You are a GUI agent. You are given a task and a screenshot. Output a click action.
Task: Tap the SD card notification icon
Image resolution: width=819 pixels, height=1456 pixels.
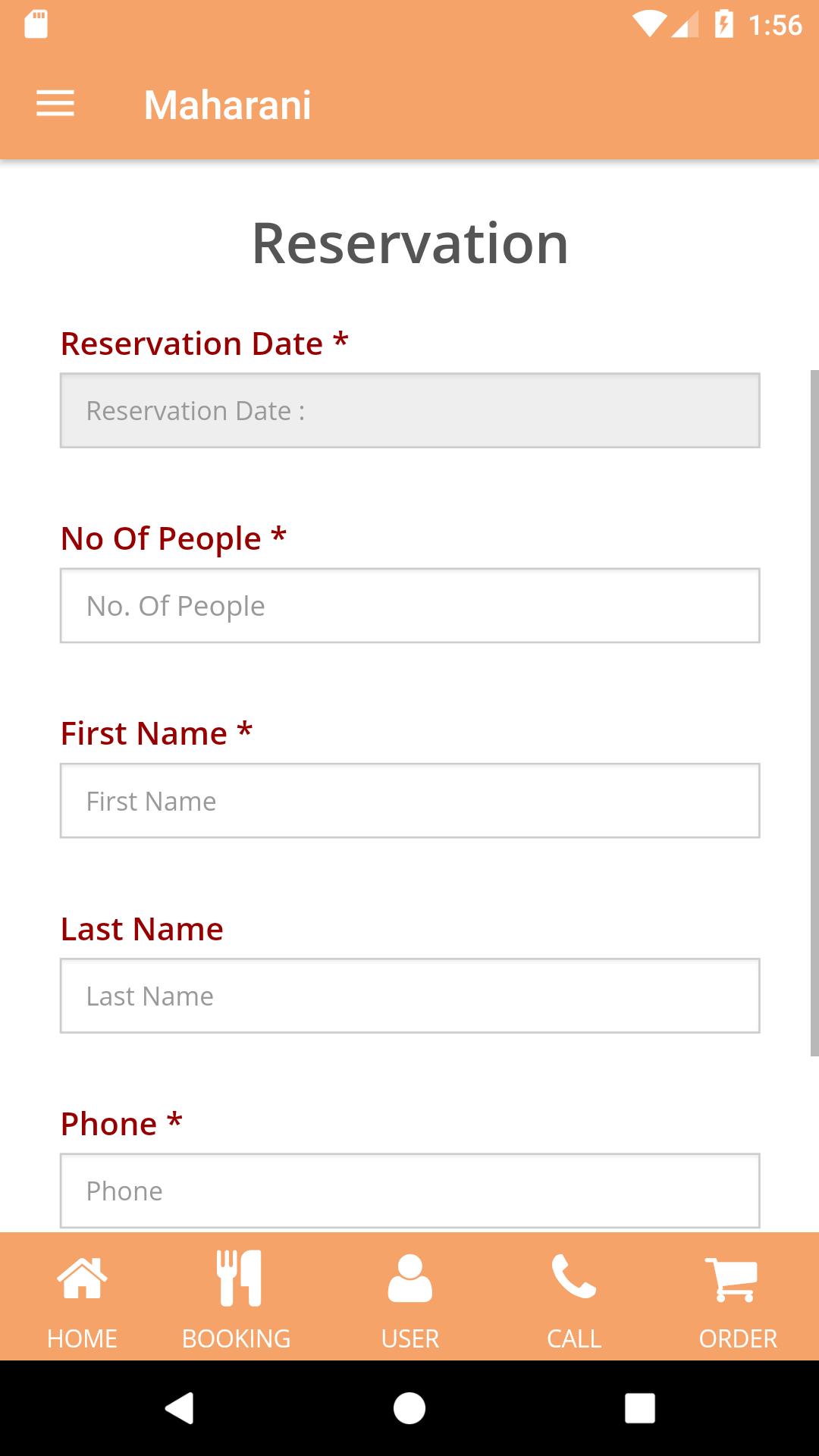pyautogui.click(x=36, y=24)
